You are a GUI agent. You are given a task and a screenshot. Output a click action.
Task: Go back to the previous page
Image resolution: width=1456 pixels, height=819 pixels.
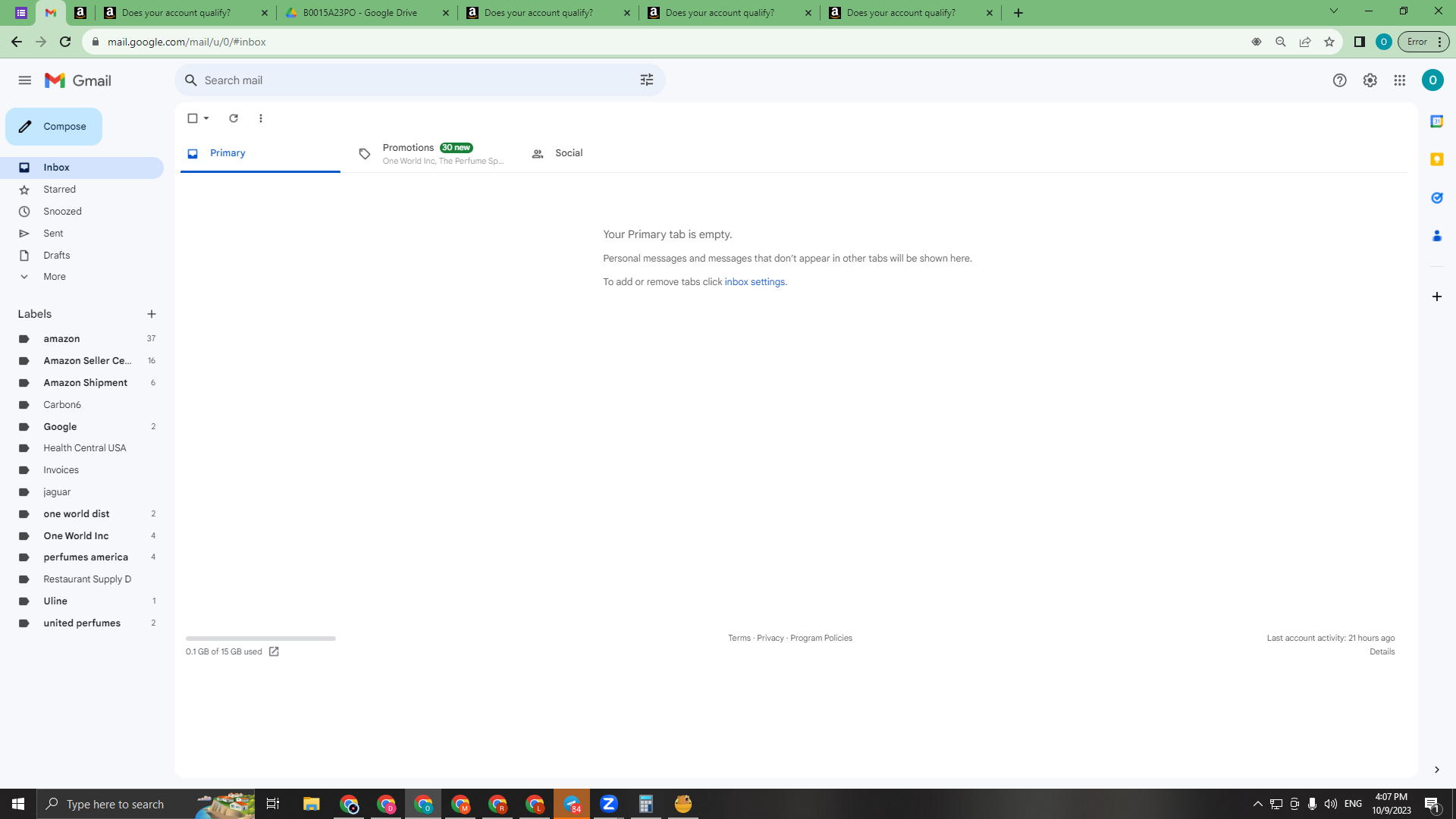[17, 42]
